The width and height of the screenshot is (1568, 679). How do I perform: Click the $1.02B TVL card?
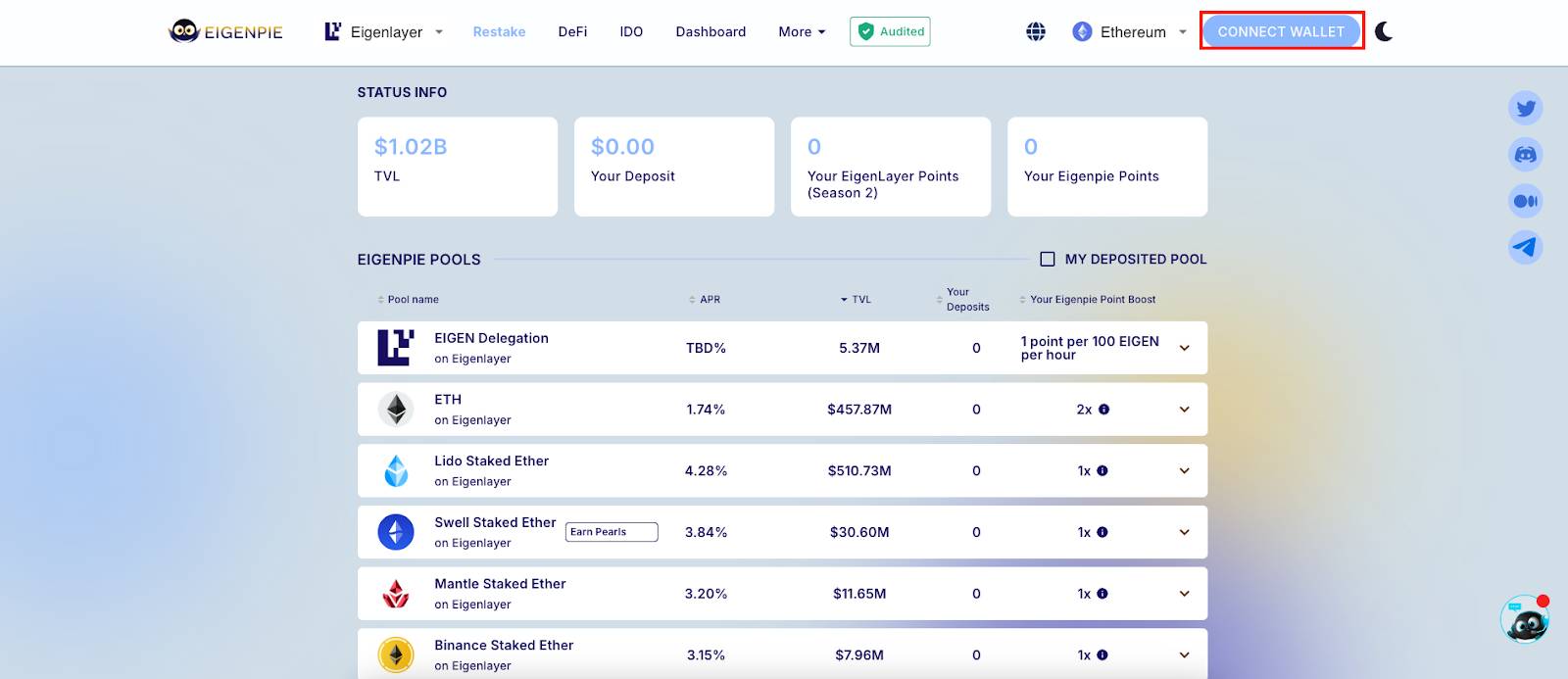click(458, 167)
